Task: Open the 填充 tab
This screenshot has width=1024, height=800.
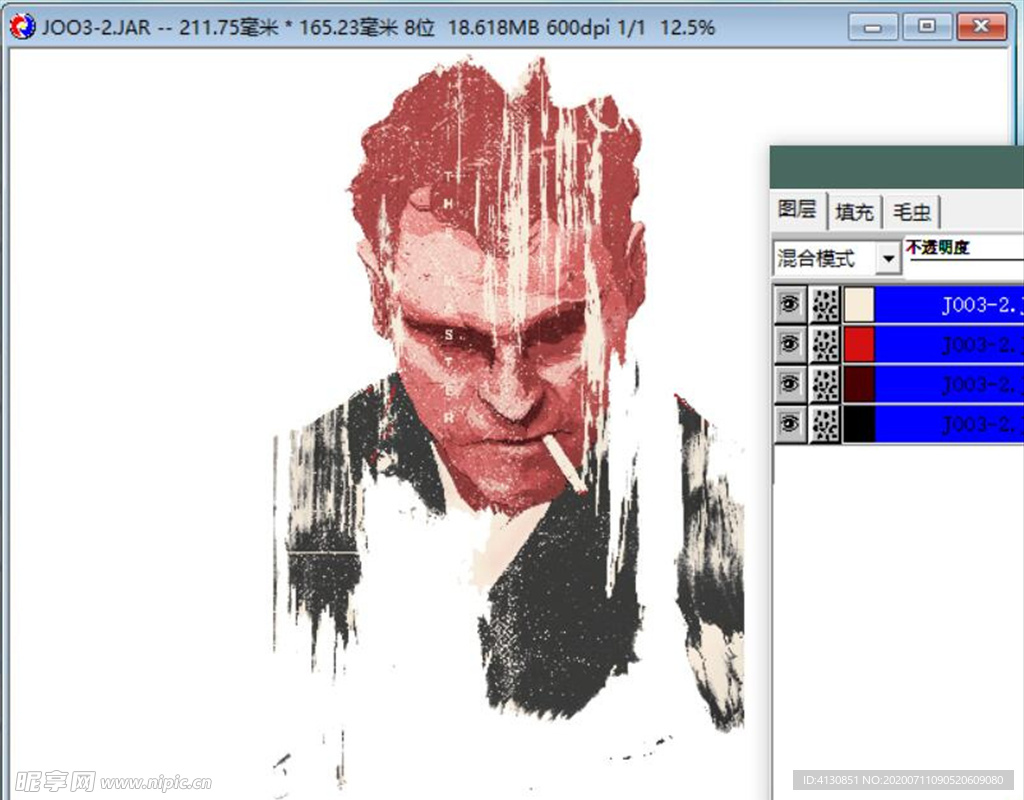Action: [x=854, y=211]
